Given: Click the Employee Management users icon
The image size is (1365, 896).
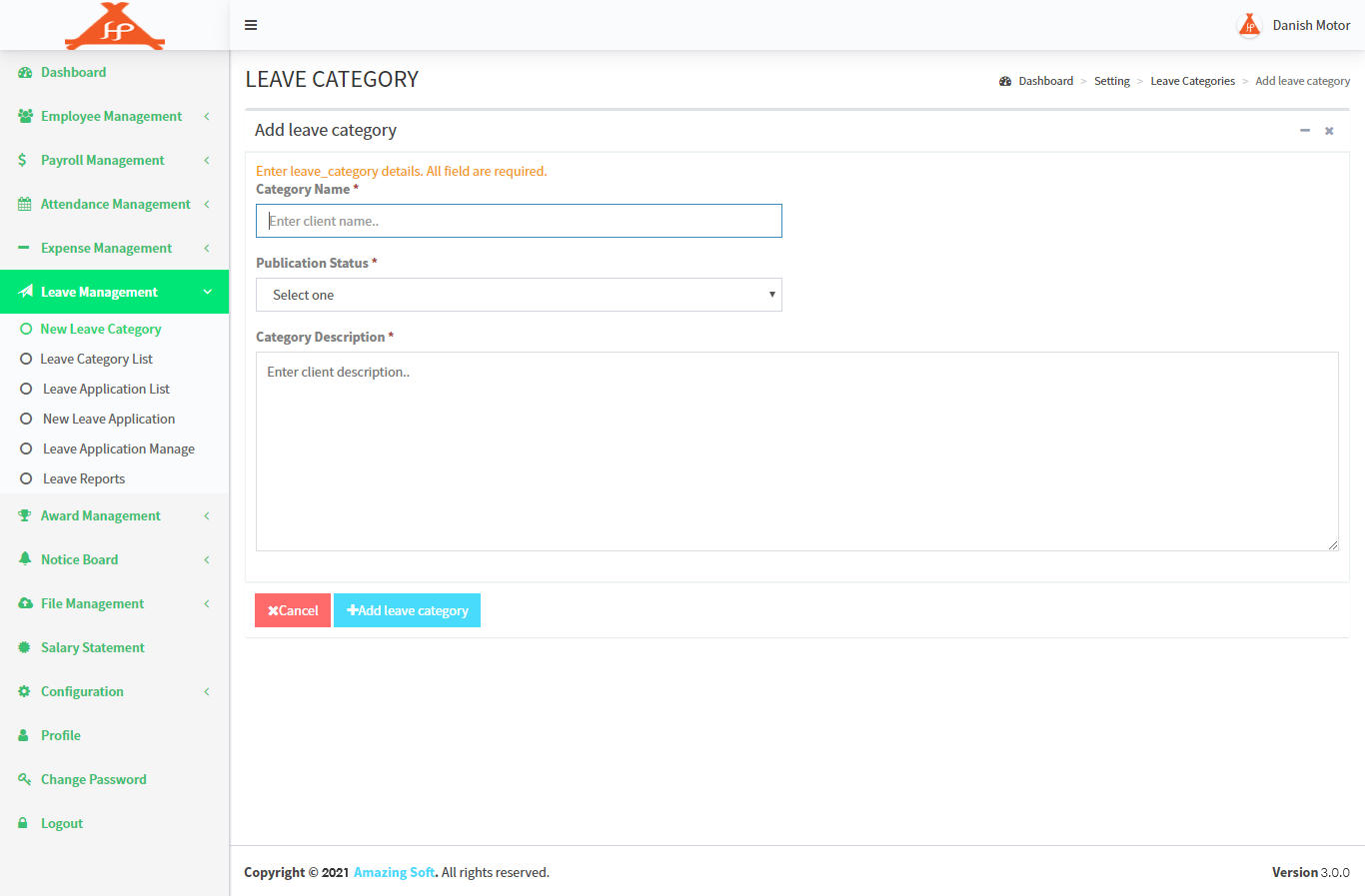Looking at the screenshot, I should coord(25,117).
